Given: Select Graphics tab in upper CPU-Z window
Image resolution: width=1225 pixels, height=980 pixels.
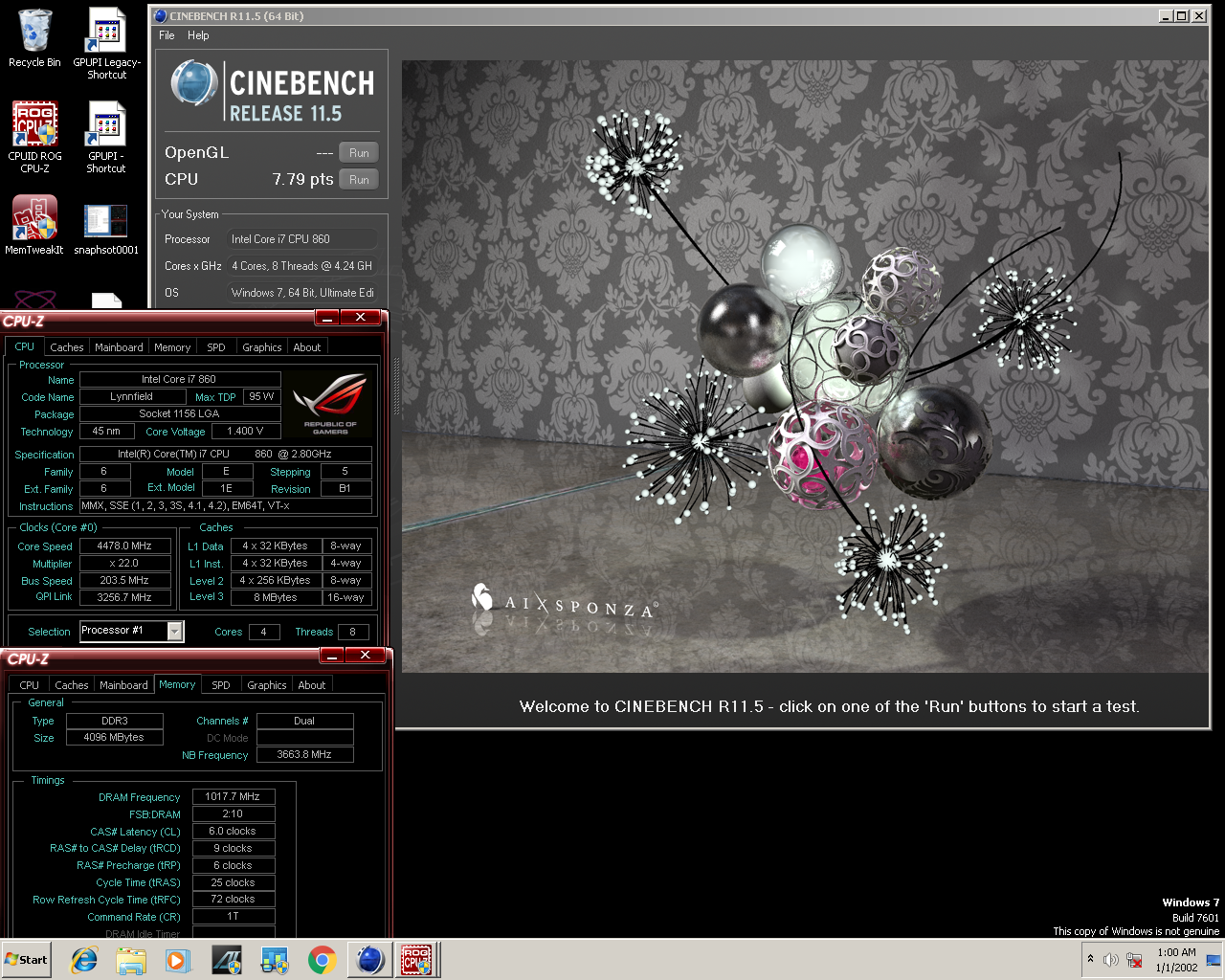Looking at the screenshot, I should pos(262,347).
